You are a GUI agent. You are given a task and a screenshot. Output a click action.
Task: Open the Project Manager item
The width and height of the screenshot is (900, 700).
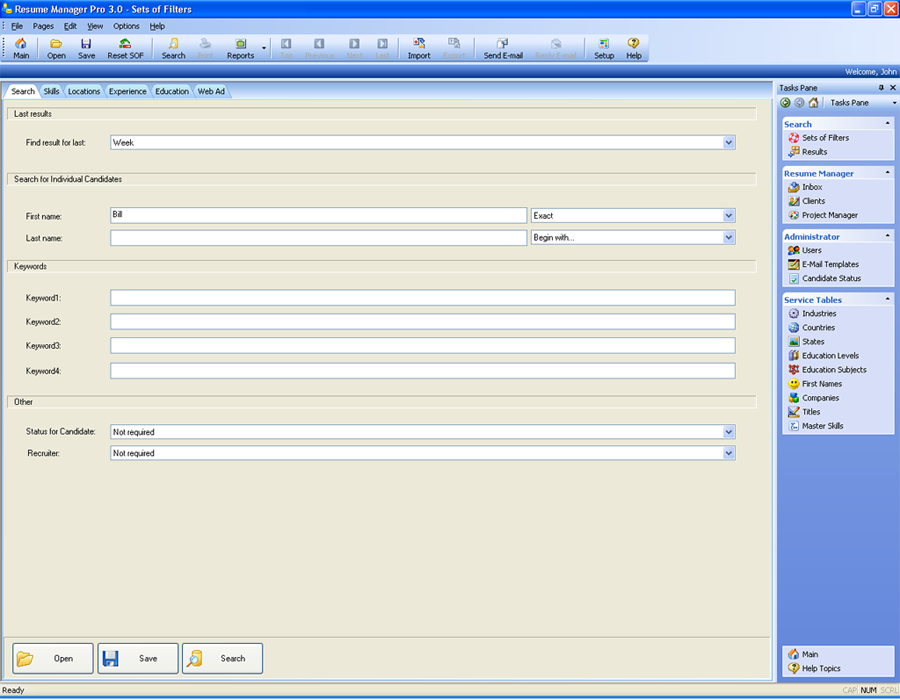[823, 215]
